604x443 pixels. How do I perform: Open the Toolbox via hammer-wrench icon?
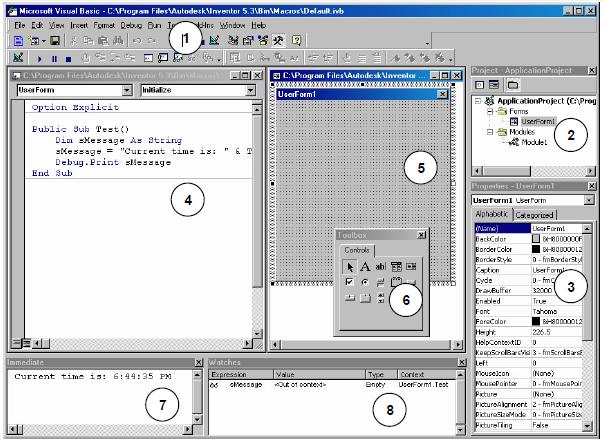(x=278, y=40)
